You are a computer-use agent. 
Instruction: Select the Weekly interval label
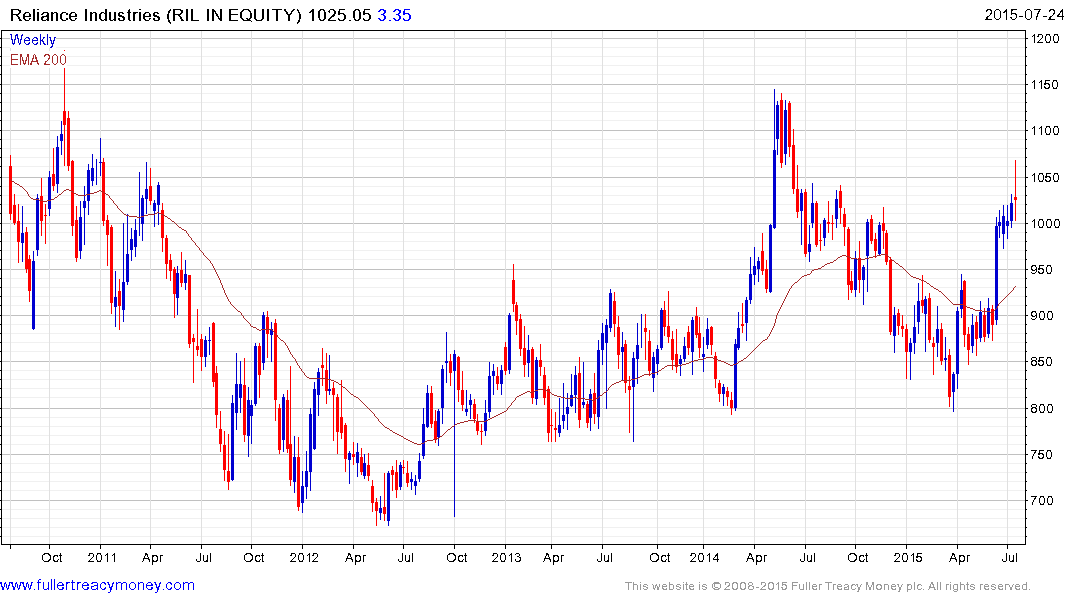tap(32, 40)
